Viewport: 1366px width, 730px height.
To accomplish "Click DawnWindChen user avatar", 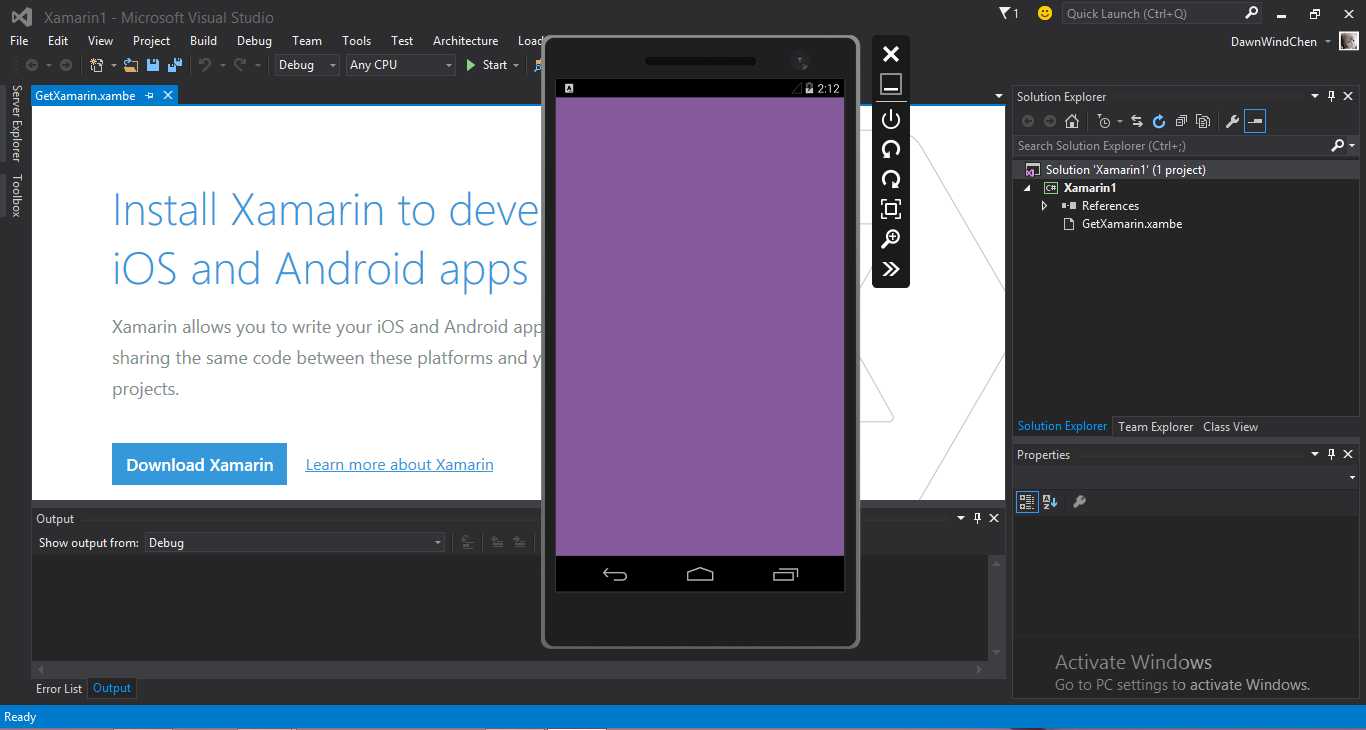I will pyautogui.click(x=1349, y=41).
